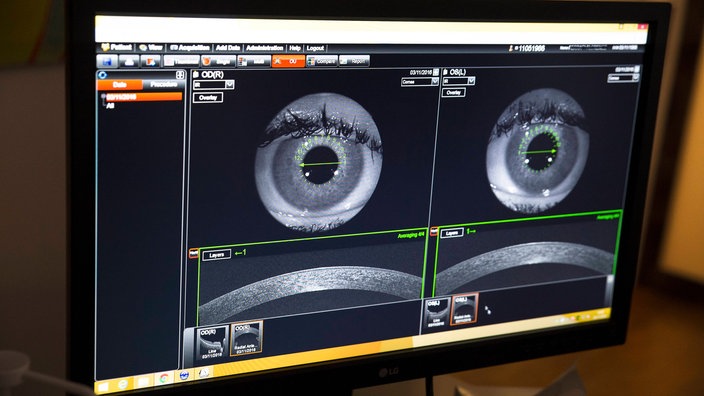Open the OS(L) image type dropdown
The height and width of the screenshot is (396, 704).
459,81
